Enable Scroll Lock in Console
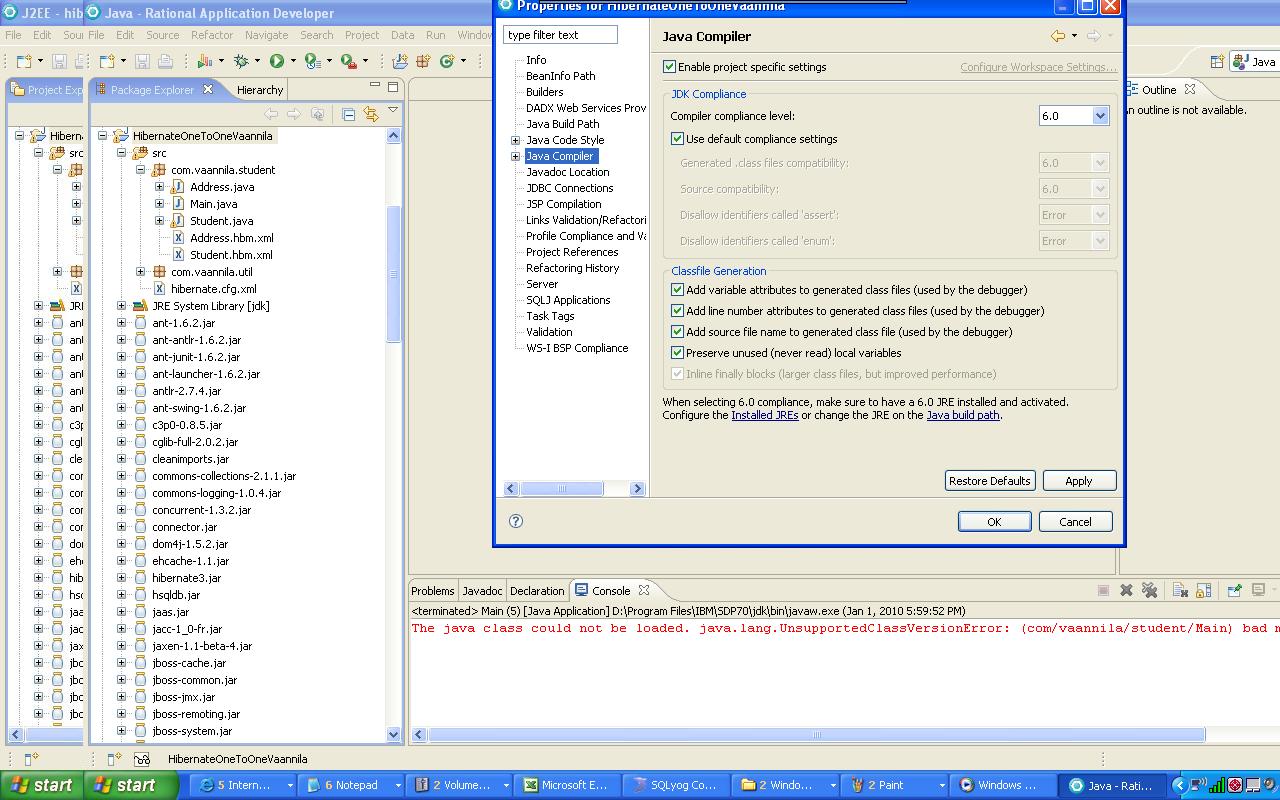Viewport: 1280px width, 800px height. tap(1204, 590)
